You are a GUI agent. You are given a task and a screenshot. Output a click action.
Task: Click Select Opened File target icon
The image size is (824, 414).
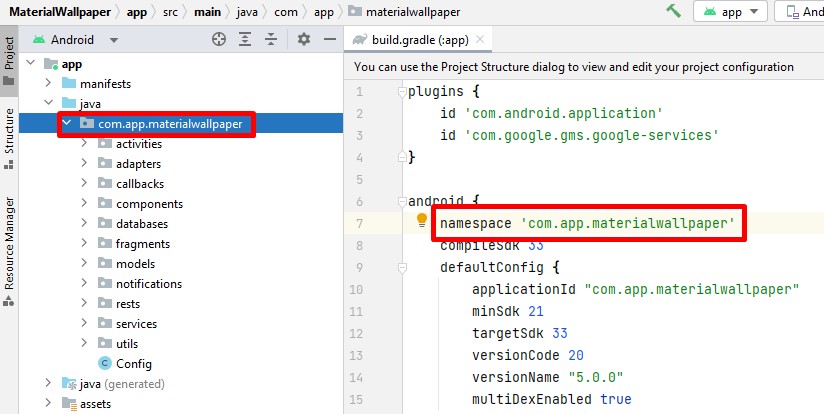click(x=219, y=39)
